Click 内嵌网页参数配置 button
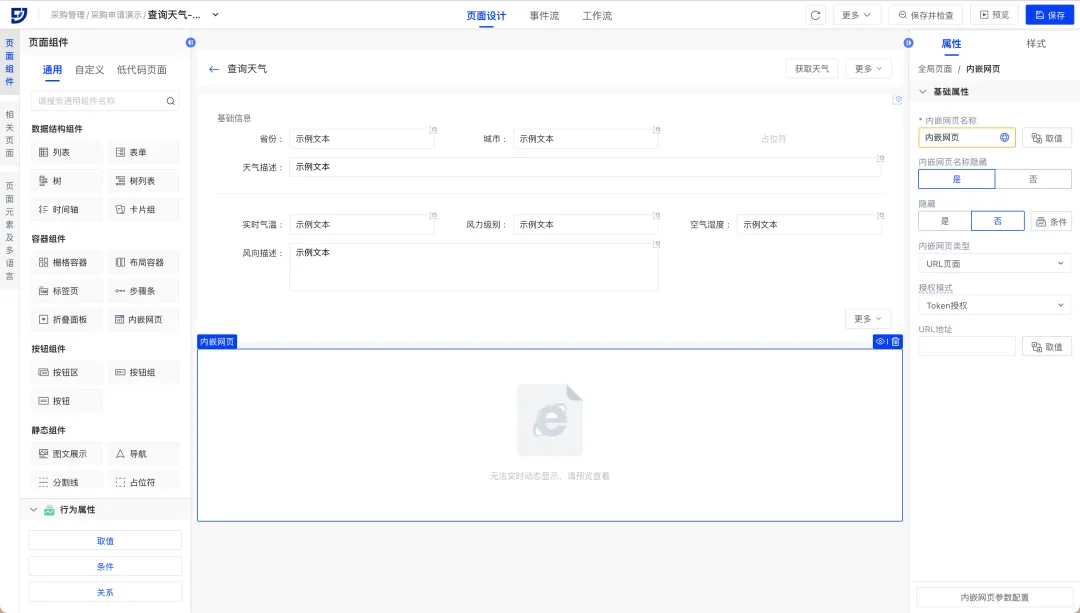Image resolution: width=1080 pixels, height=613 pixels. click(x=995, y=597)
